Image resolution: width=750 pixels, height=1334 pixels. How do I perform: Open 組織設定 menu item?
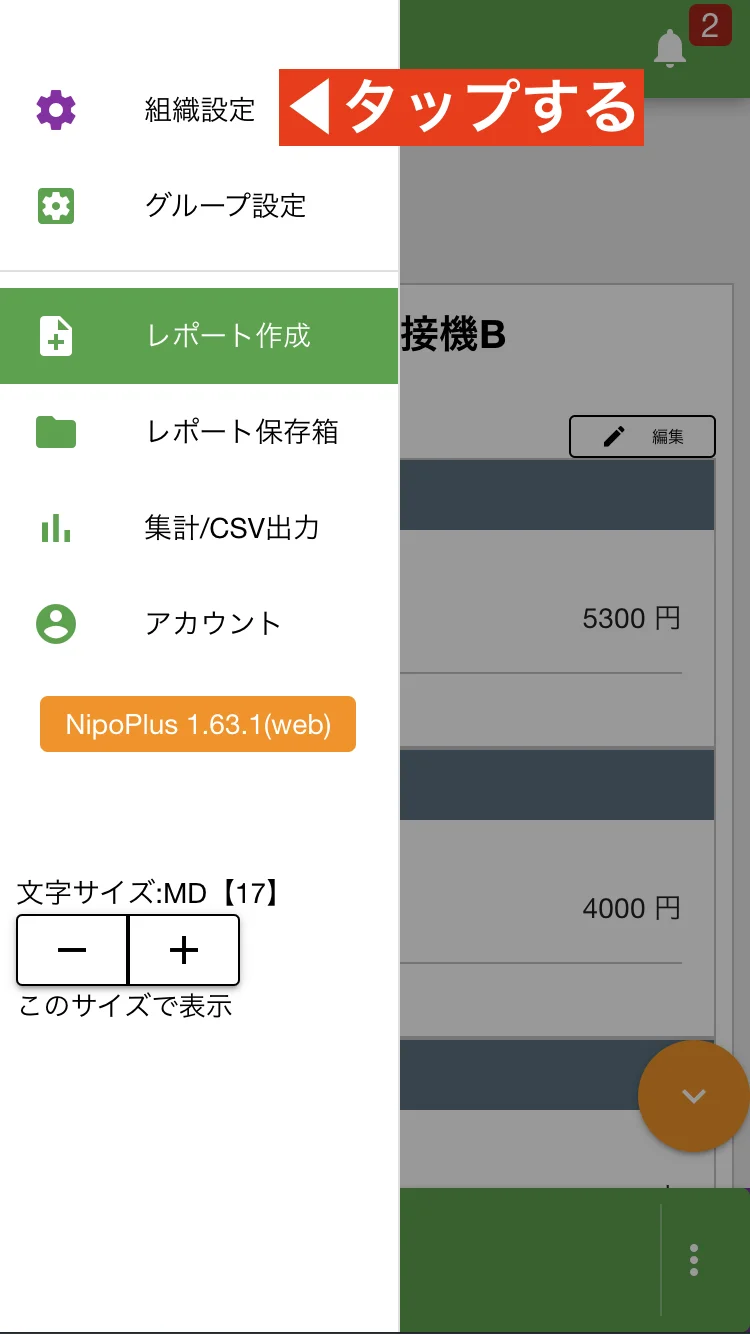pos(200,109)
